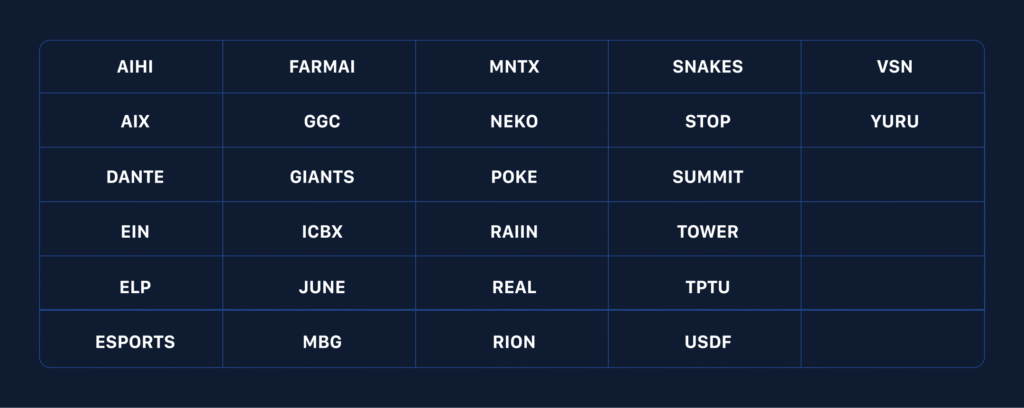Click the YURU table cell
The image size is (1024, 408).
point(894,122)
